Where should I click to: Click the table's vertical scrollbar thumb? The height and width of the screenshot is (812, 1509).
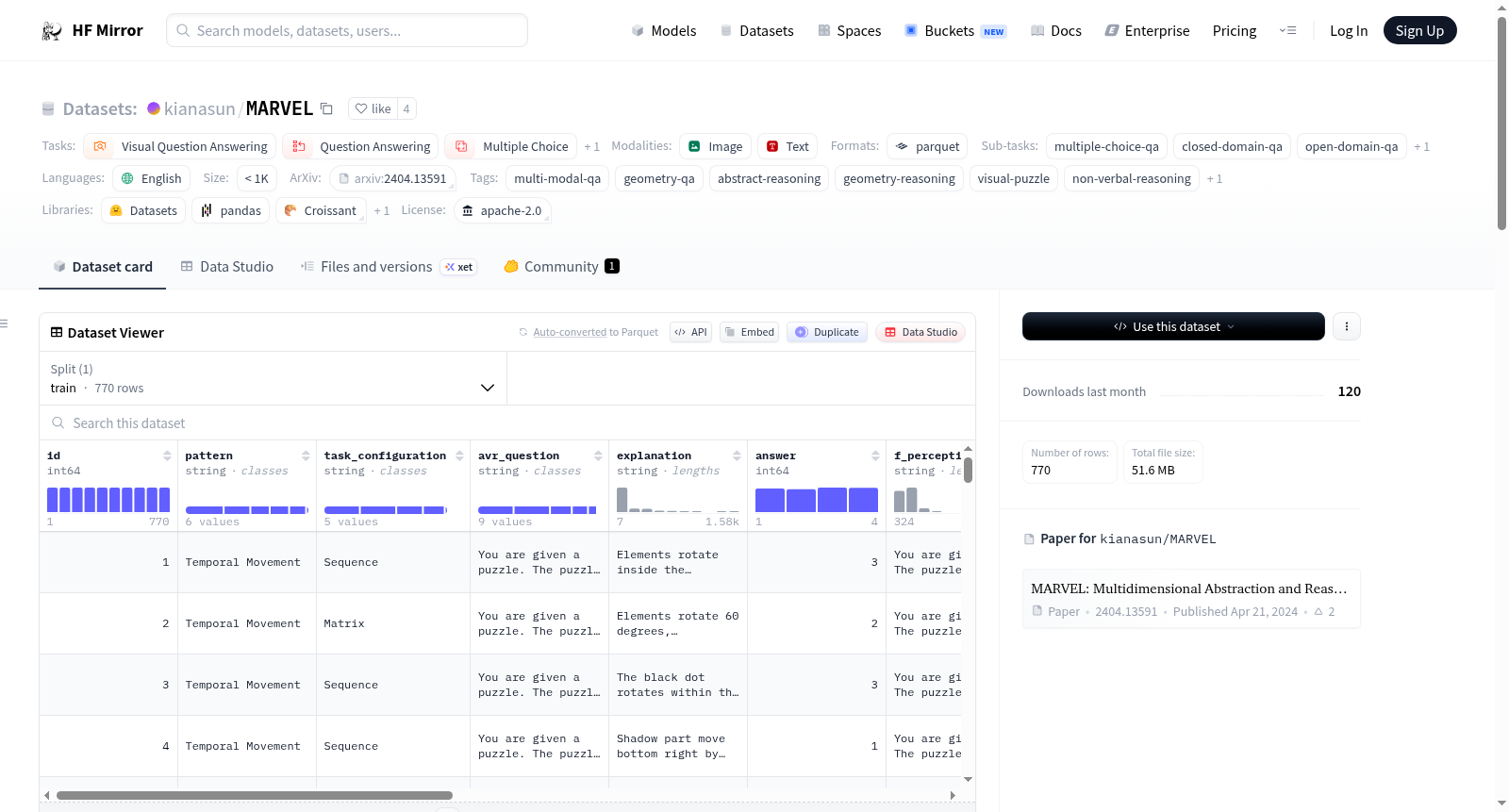968,470
